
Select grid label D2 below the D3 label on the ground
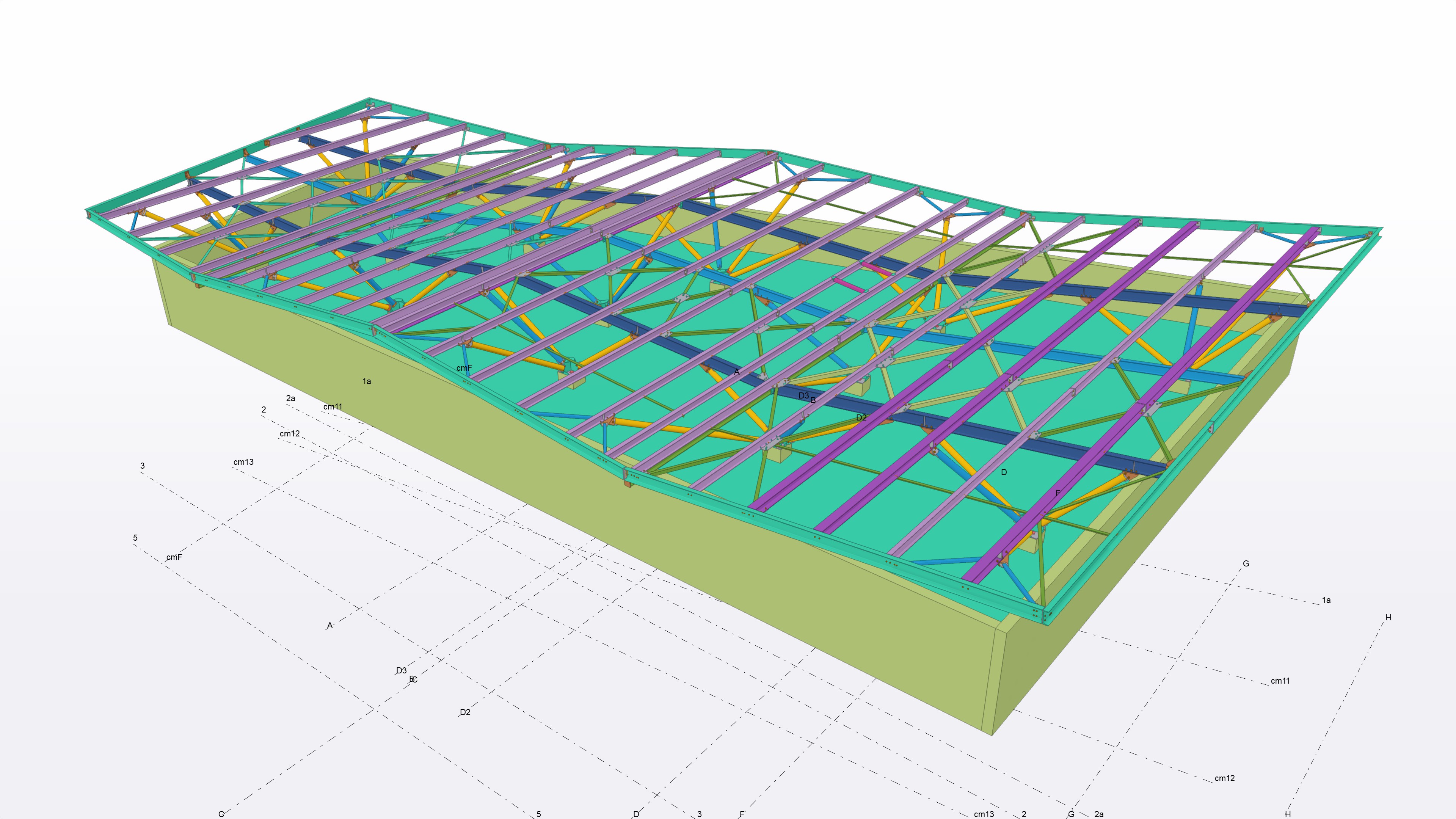464,712
